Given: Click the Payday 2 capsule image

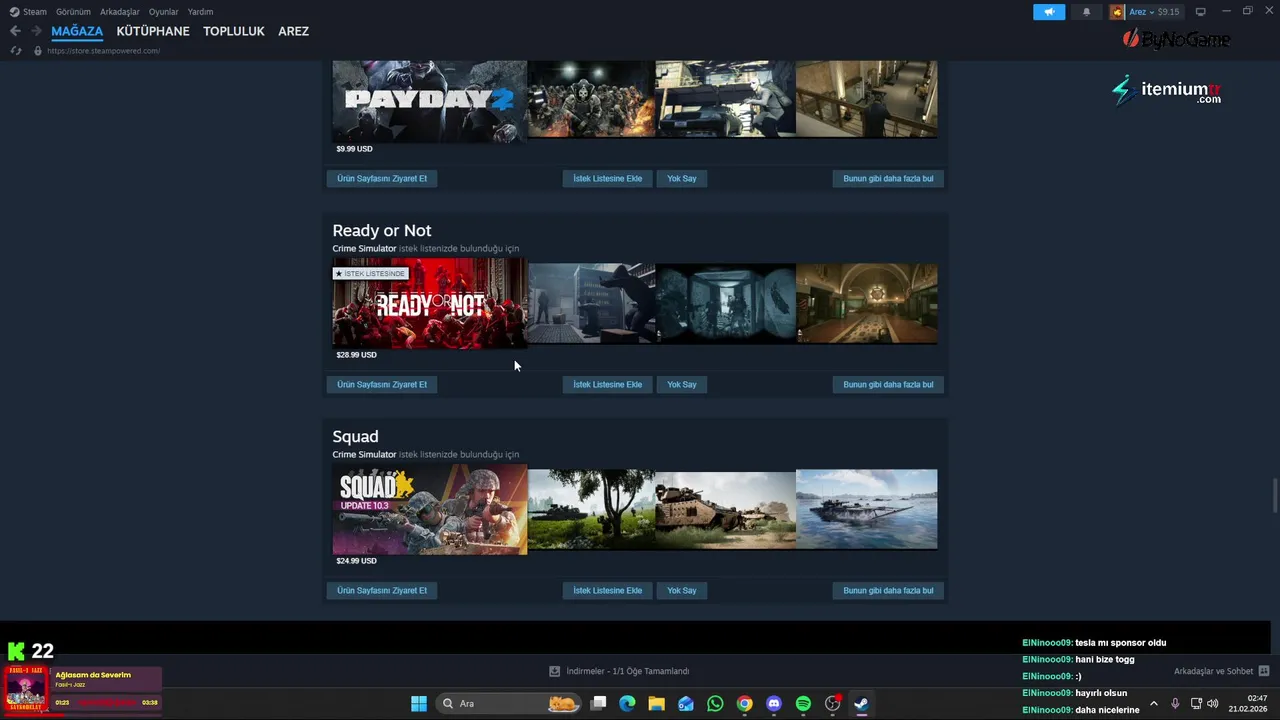Looking at the screenshot, I should (429, 101).
